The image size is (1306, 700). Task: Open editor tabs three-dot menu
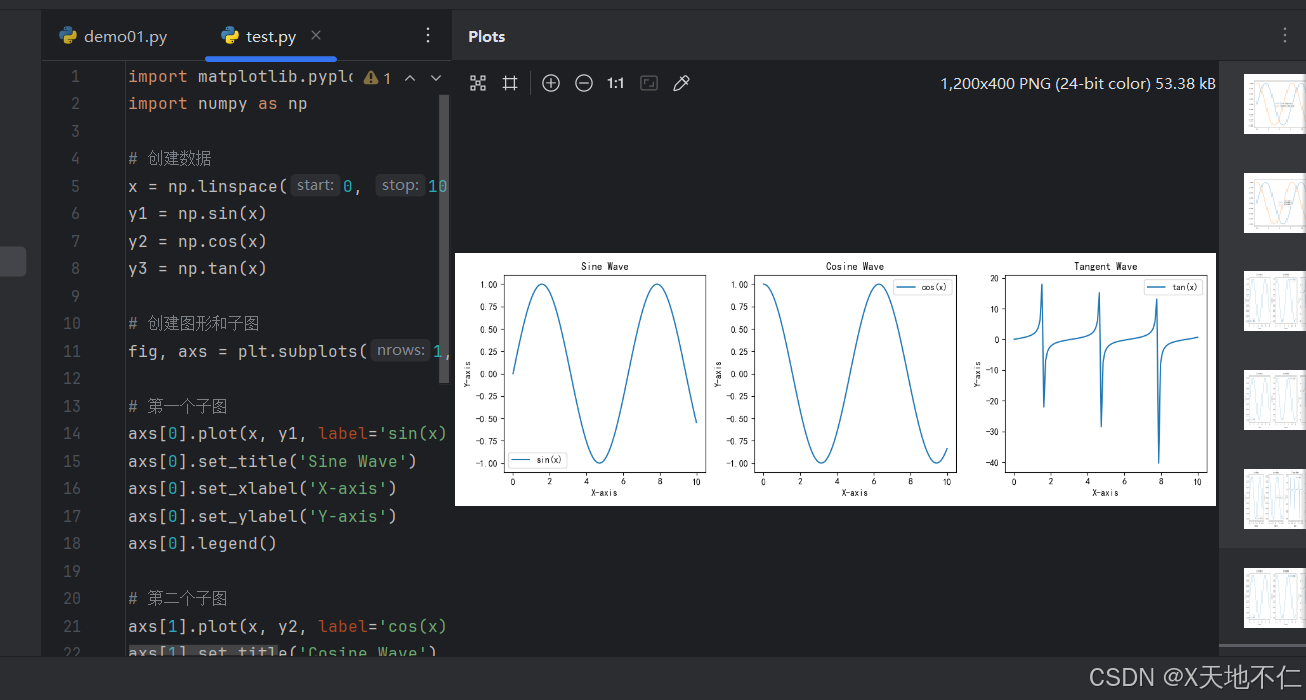pos(428,35)
